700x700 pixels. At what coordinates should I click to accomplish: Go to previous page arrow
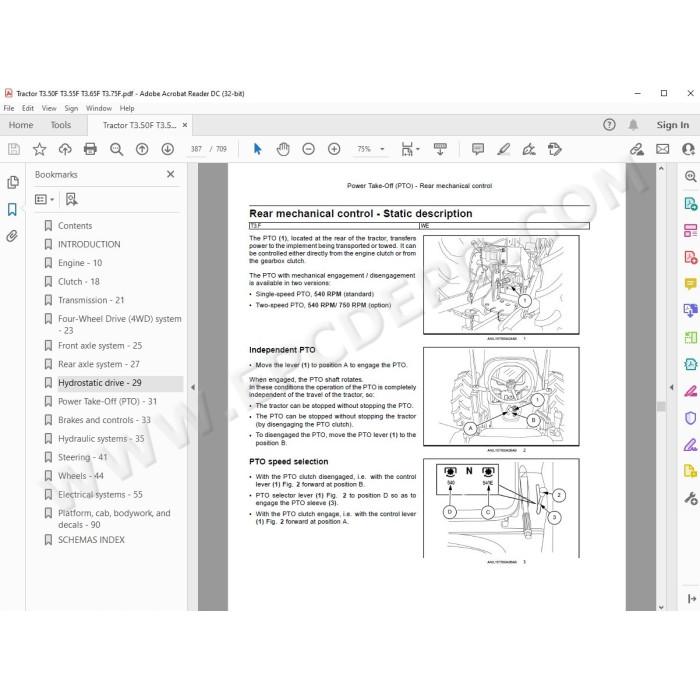pyautogui.click(x=142, y=149)
